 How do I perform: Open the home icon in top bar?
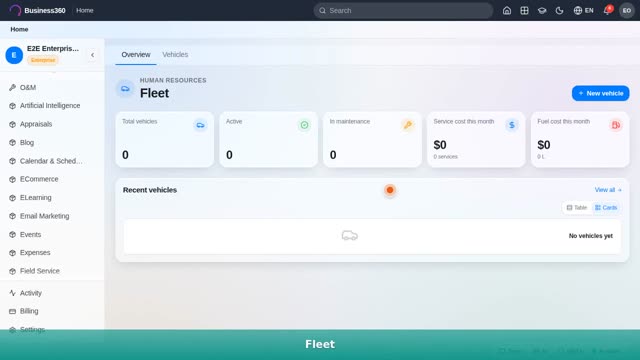click(x=507, y=11)
